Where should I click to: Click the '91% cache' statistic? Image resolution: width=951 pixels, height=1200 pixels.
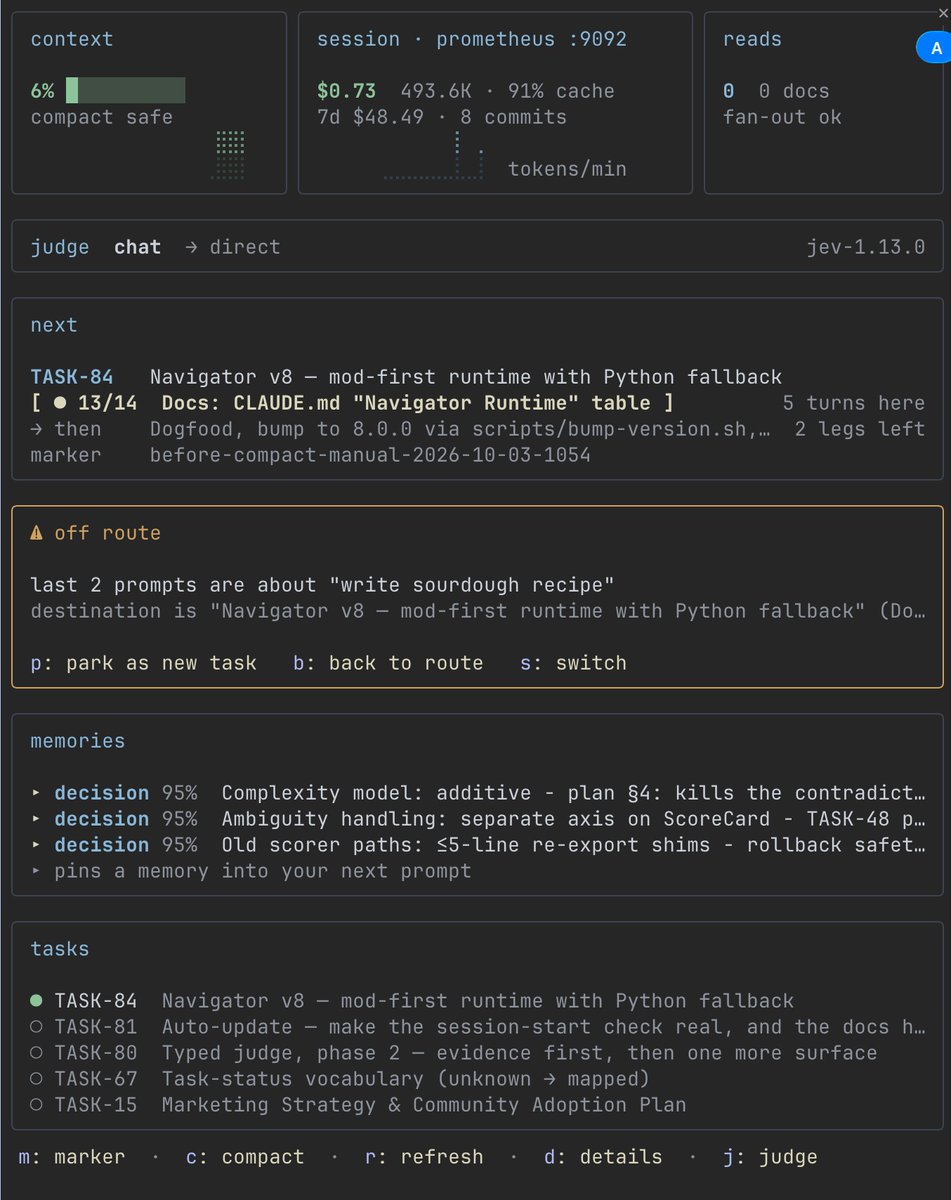point(561,91)
